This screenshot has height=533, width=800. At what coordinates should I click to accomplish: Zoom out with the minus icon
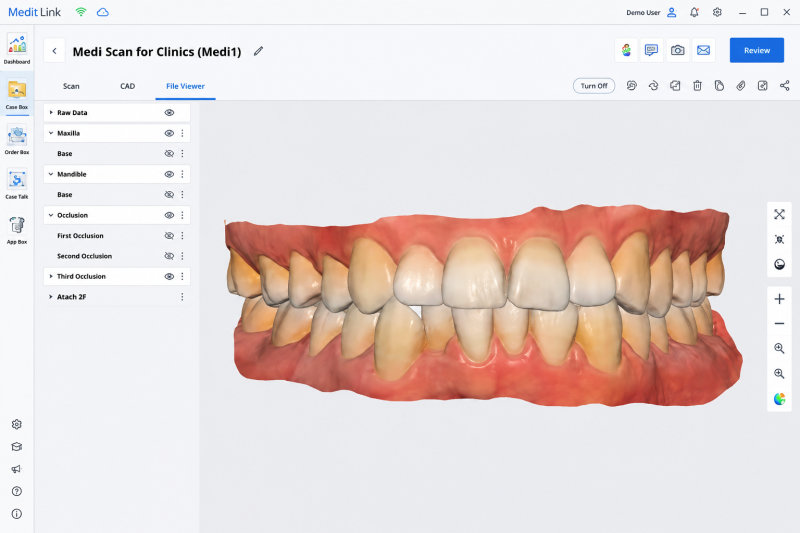(779, 323)
